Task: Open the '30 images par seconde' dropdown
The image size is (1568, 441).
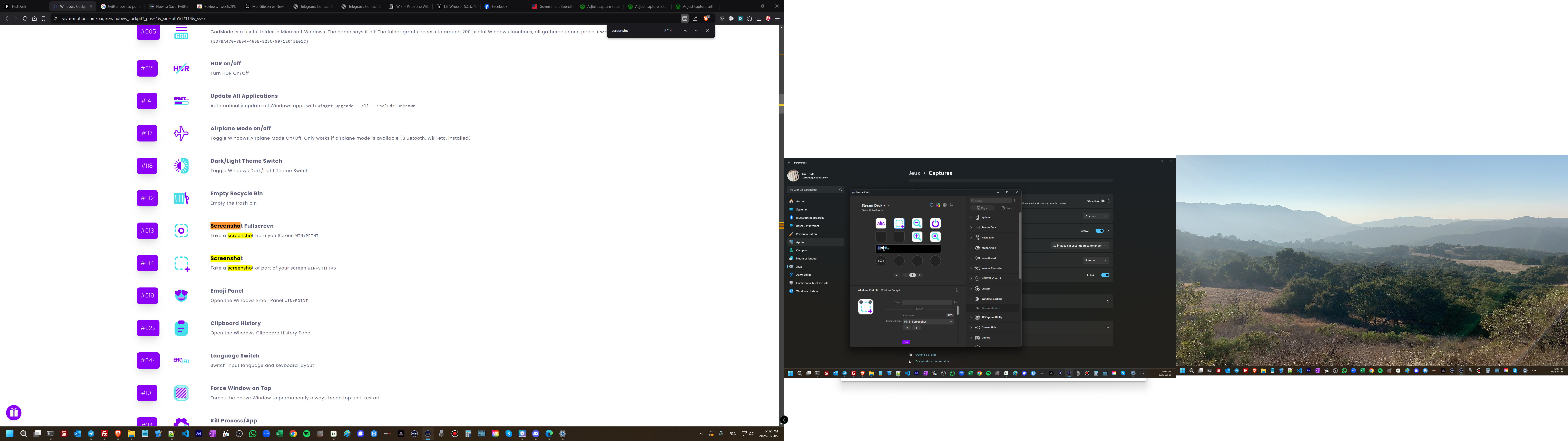Action: pos(1080,245)
